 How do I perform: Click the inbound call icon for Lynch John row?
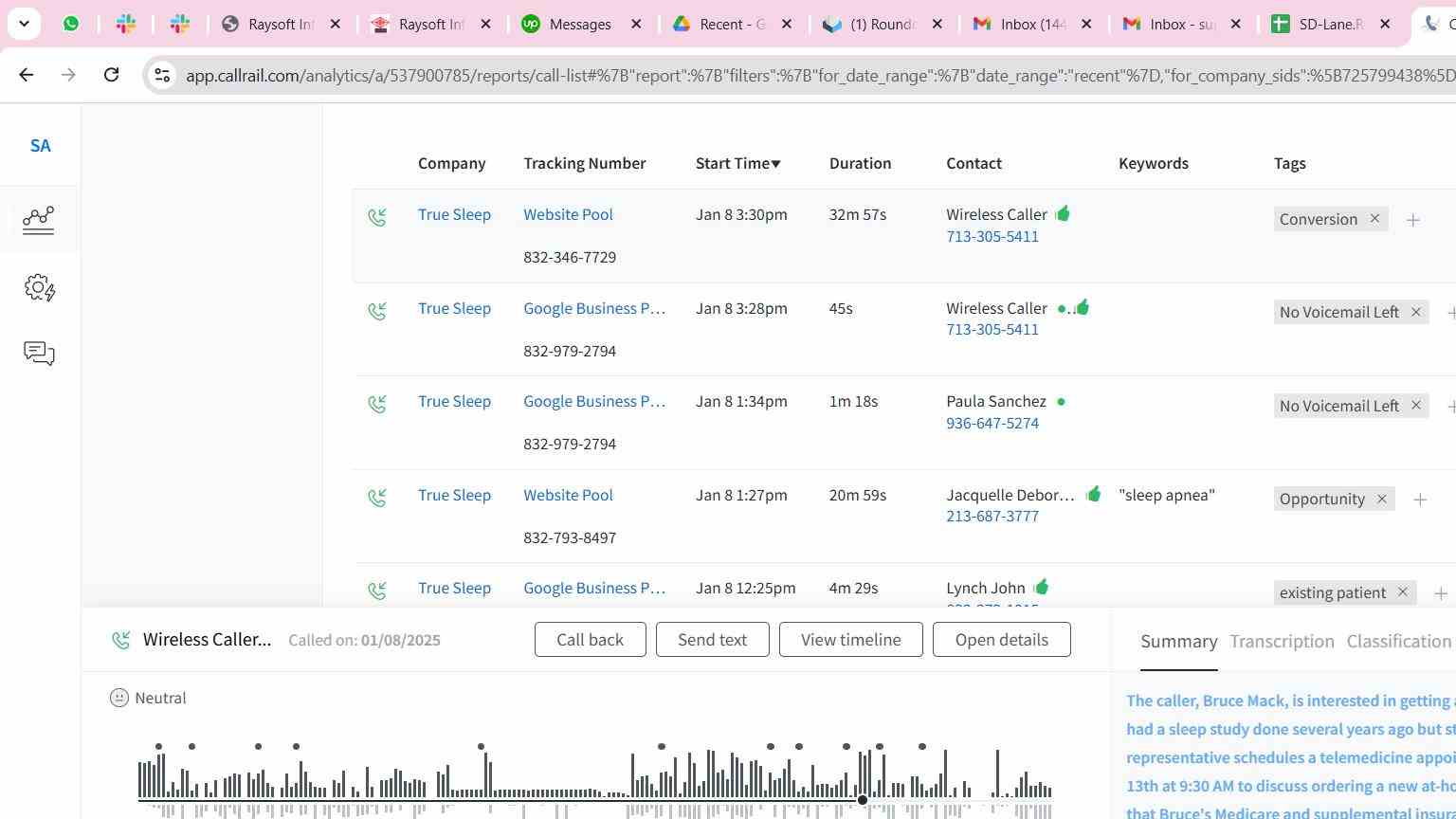click(x=377, y=591)
